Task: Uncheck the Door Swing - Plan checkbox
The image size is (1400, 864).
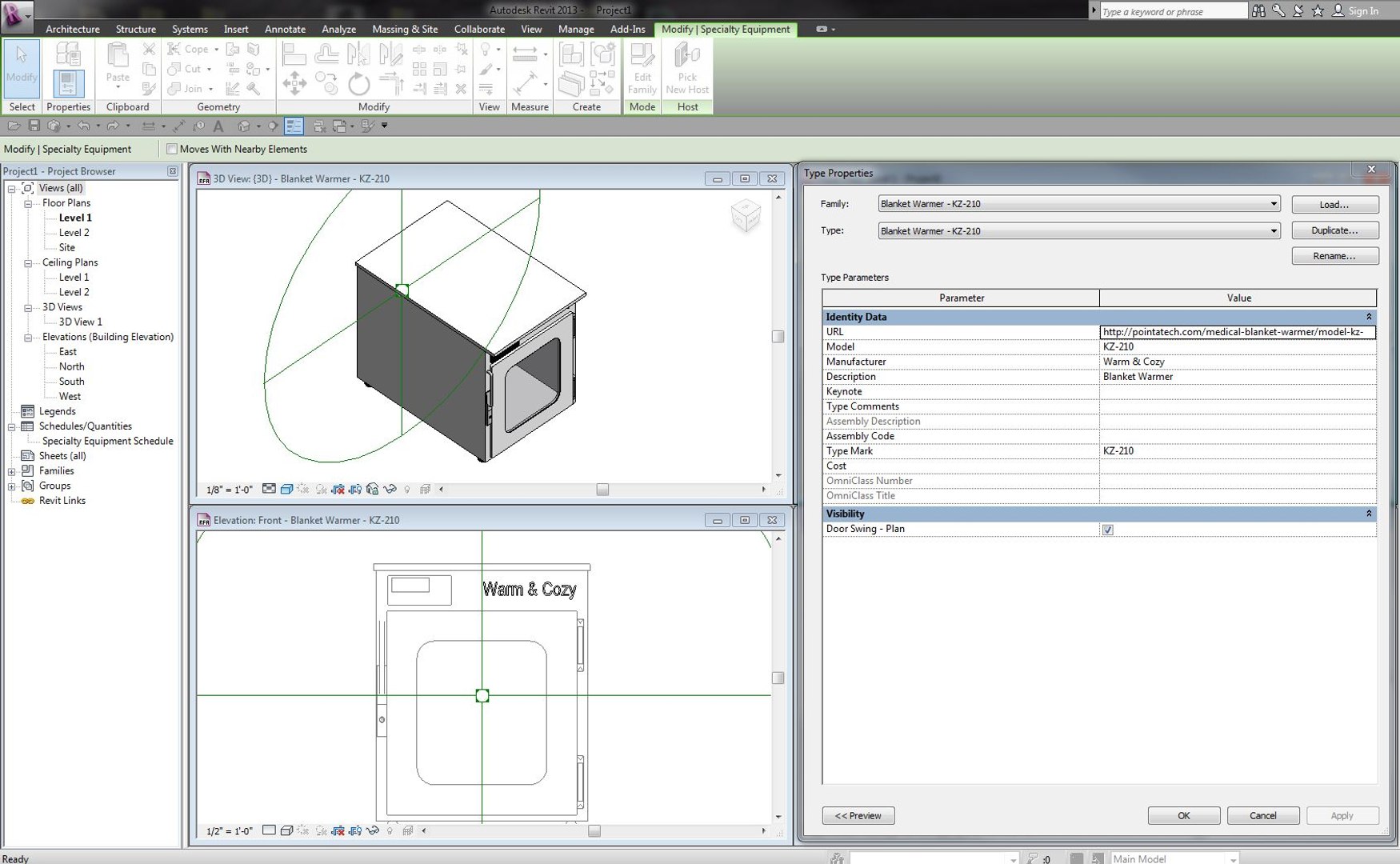Action: click(1107, 530)
